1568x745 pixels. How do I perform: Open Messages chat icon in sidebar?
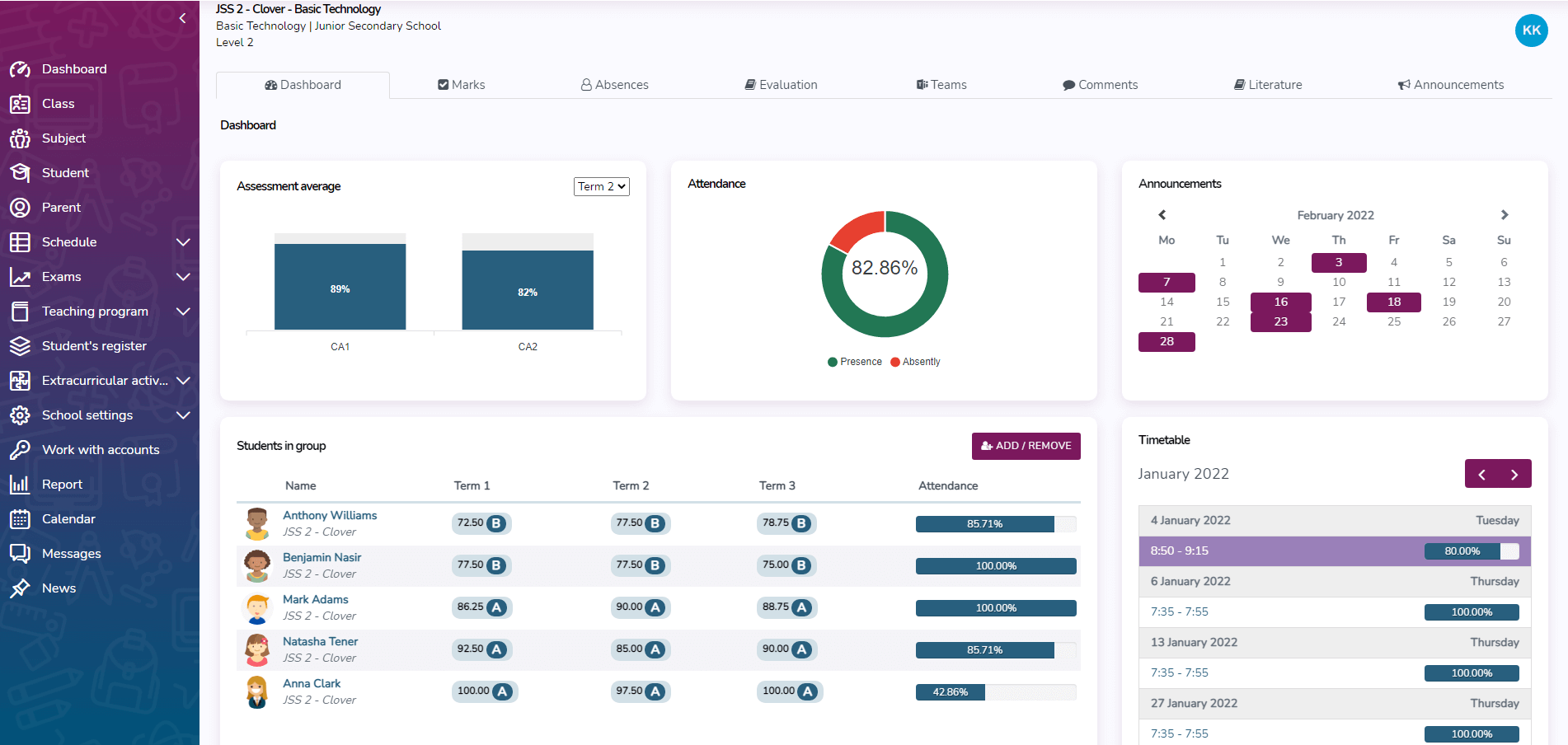[20, 554]
